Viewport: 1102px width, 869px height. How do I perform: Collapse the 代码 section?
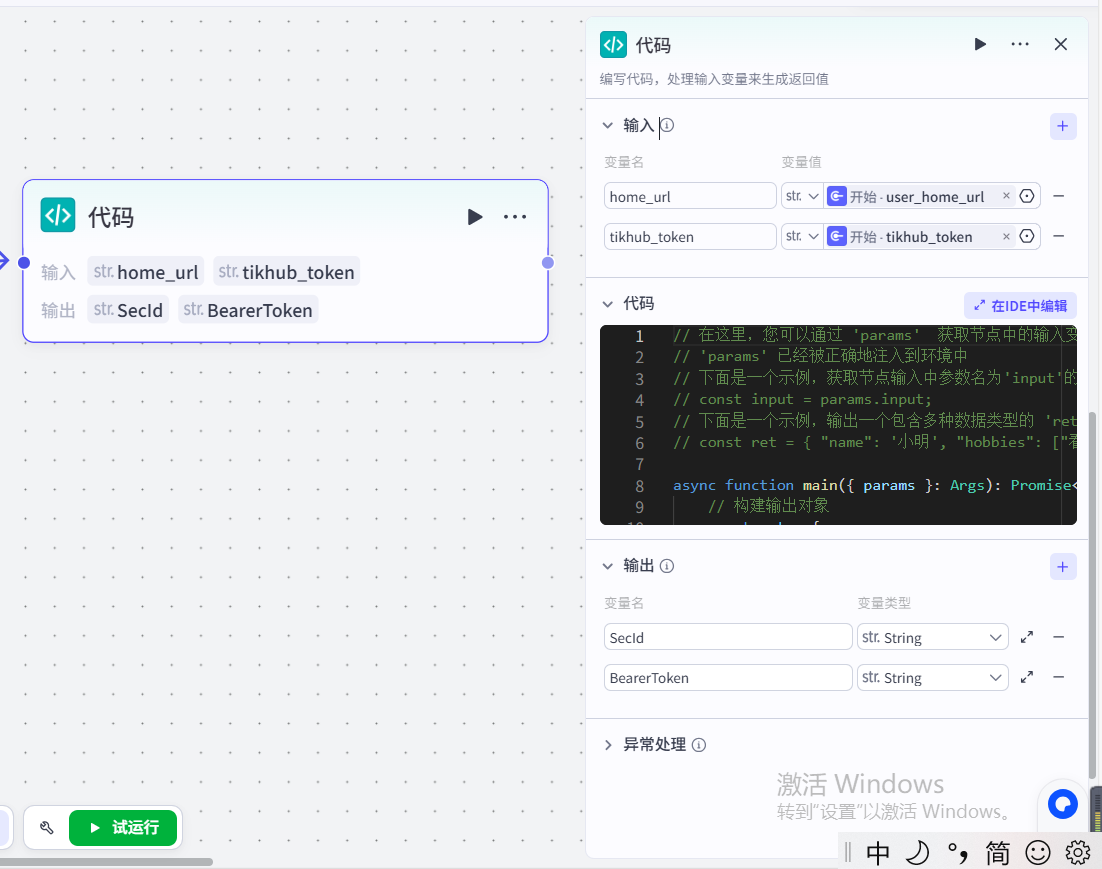click(x=607, y=304)
